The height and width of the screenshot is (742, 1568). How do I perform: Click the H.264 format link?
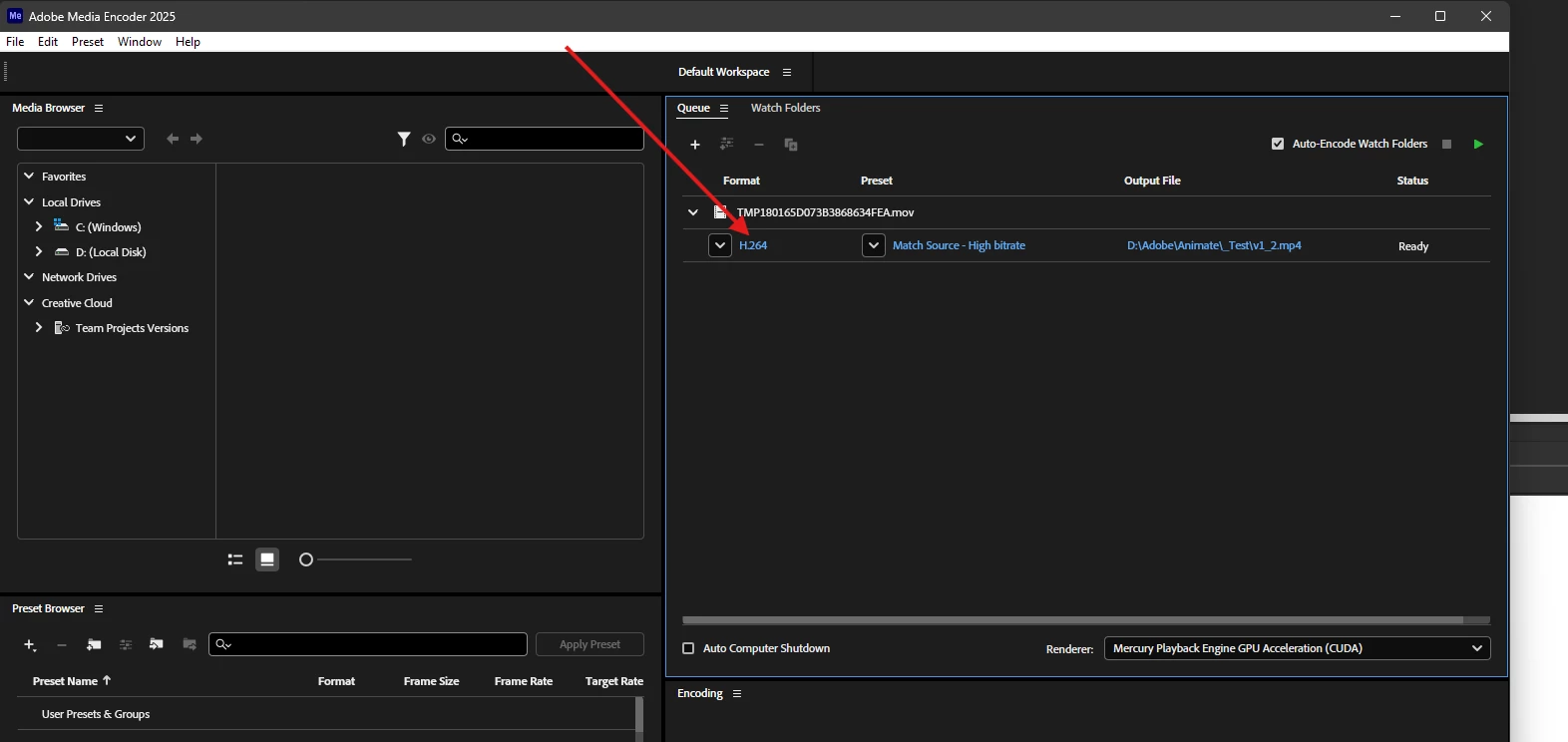click(x=753, y=245)
